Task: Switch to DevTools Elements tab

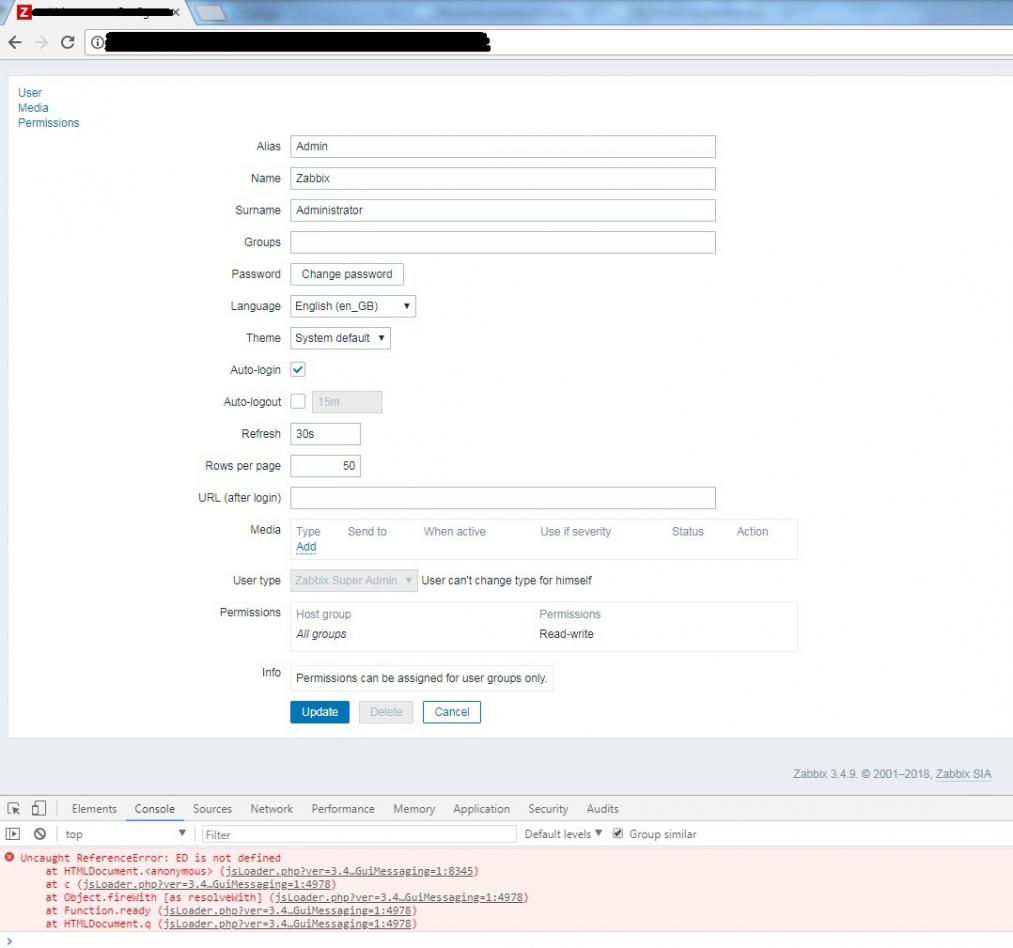Action: 94,808
